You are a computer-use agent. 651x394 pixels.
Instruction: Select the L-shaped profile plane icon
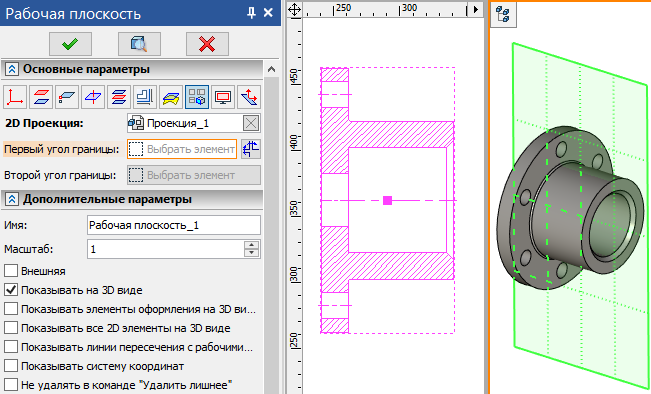point(145,97)
